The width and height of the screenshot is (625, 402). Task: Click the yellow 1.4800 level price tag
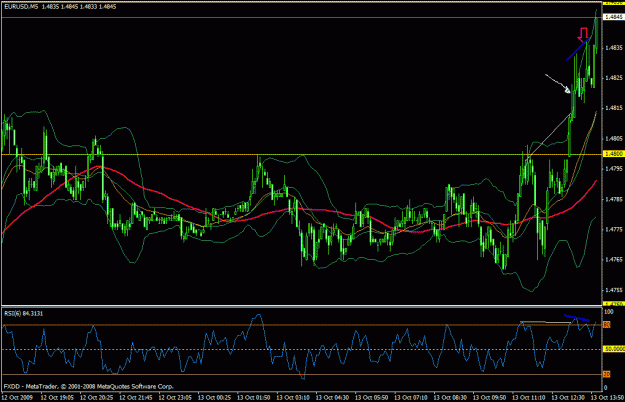[x=613, y=154]
